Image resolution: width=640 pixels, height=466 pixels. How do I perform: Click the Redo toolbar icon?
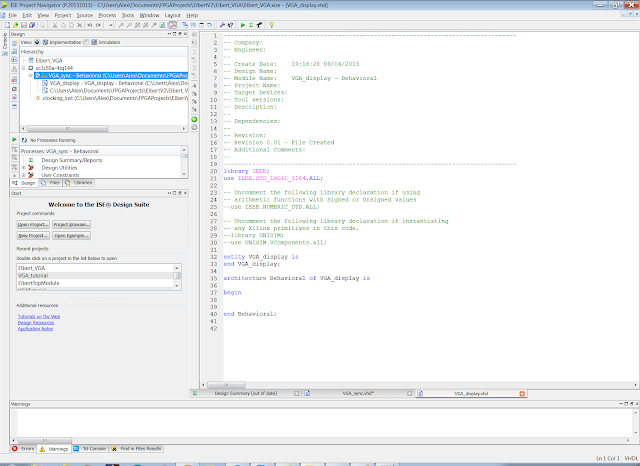98,25
